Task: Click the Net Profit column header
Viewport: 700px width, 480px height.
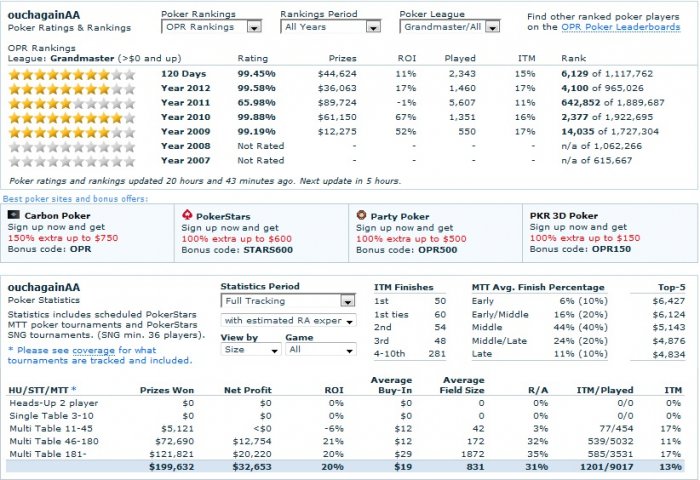Action: coord(247,390)
